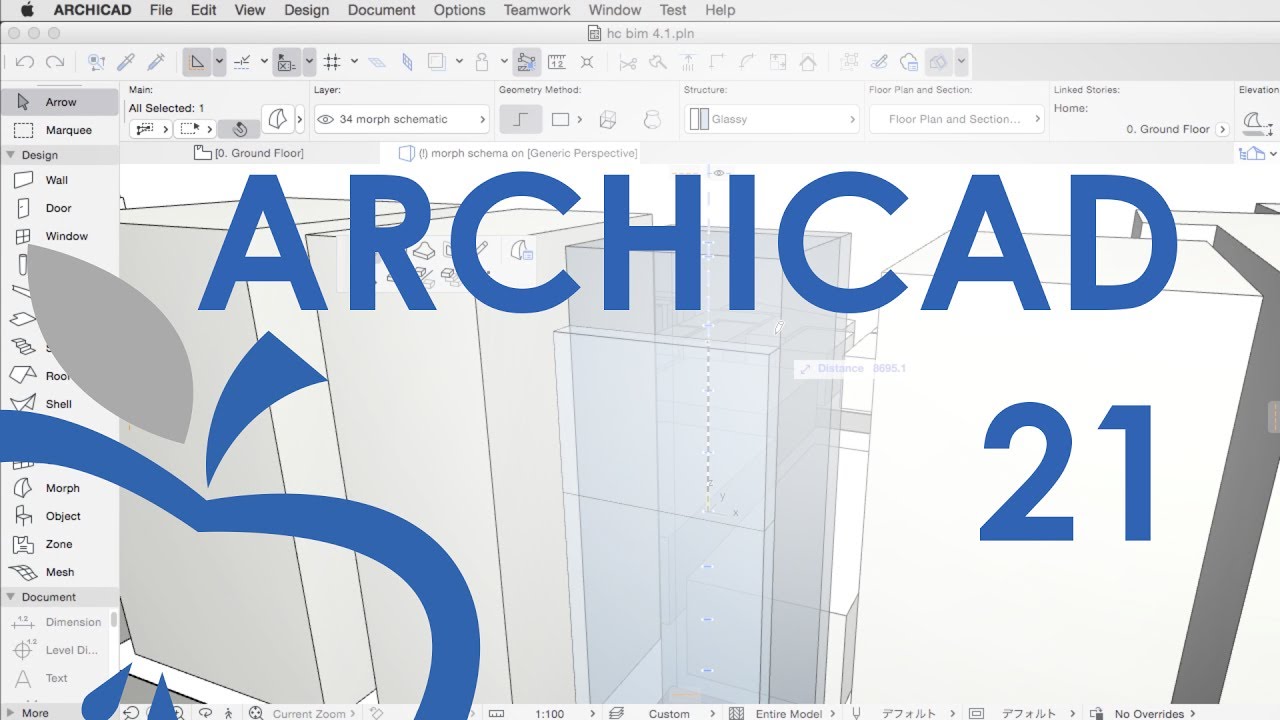Toggle the Snap Guides icon
1280x720 pixels.
(242, 62)
